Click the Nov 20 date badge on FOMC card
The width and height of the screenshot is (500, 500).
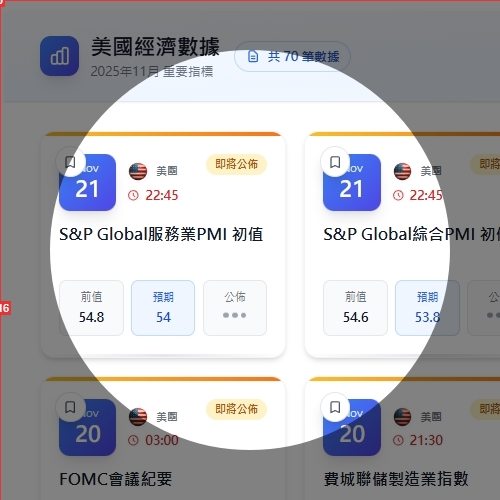click(87, 427)
